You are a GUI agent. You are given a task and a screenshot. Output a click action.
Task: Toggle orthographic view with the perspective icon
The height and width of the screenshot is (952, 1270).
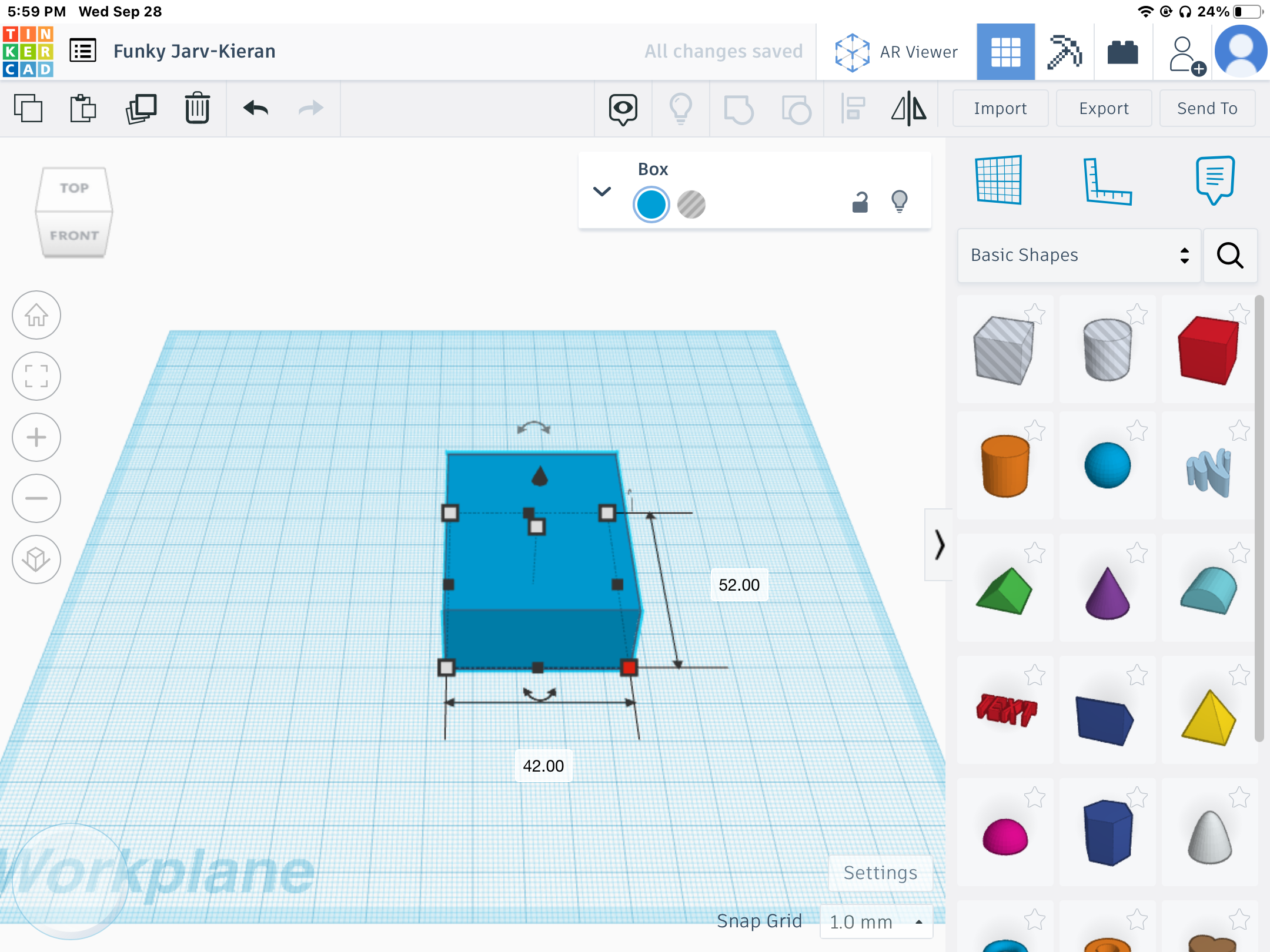click(x=36, y=559)
